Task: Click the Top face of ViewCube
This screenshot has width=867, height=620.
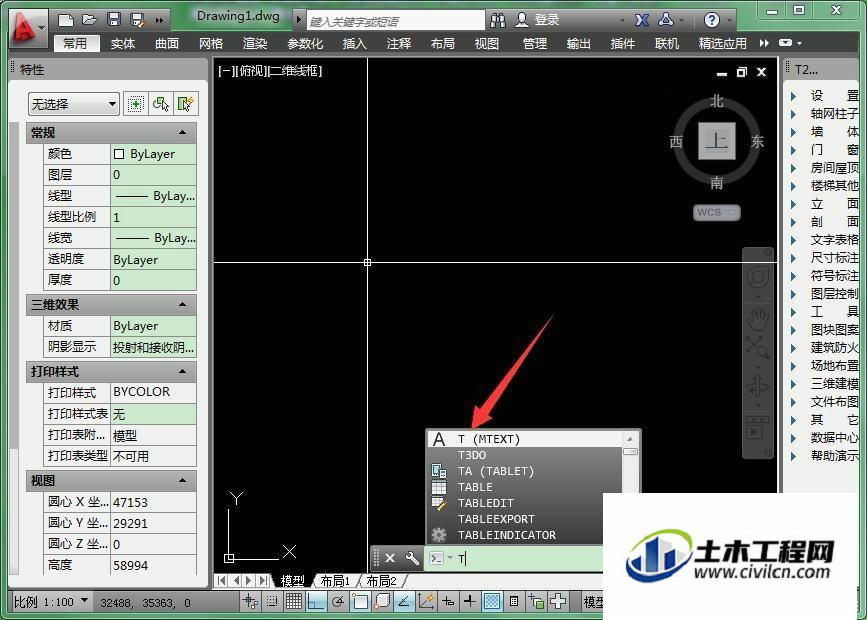Action: [717, 141]
